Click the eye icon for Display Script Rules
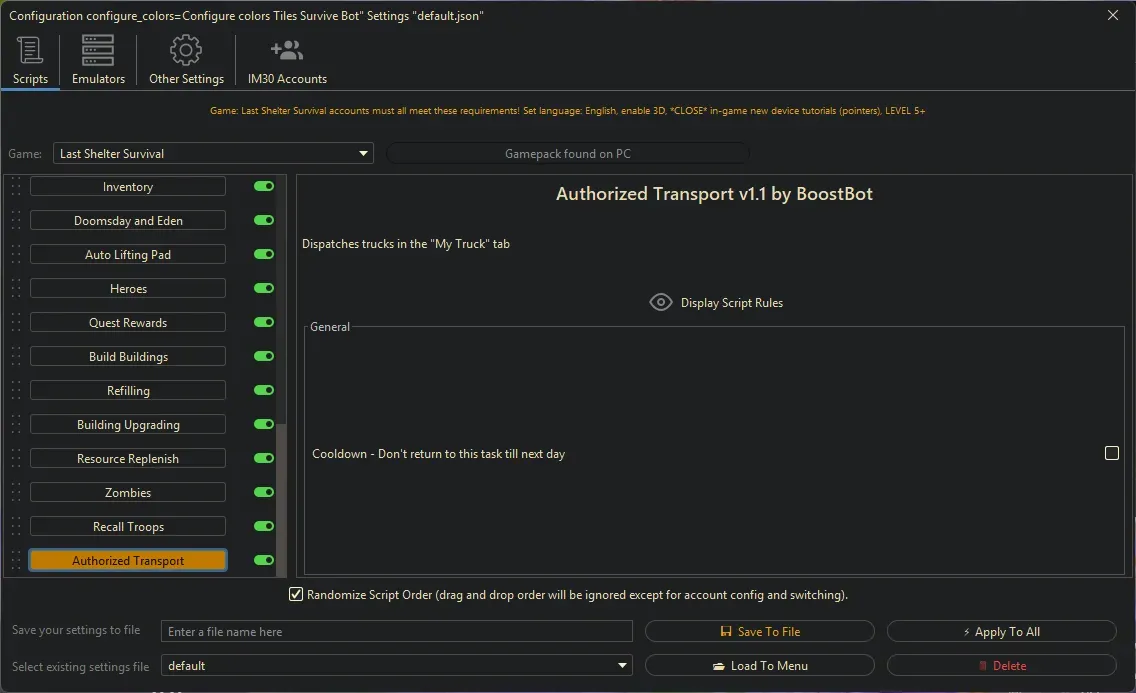This screenshot has height=693, width=1136. [661, 302]
